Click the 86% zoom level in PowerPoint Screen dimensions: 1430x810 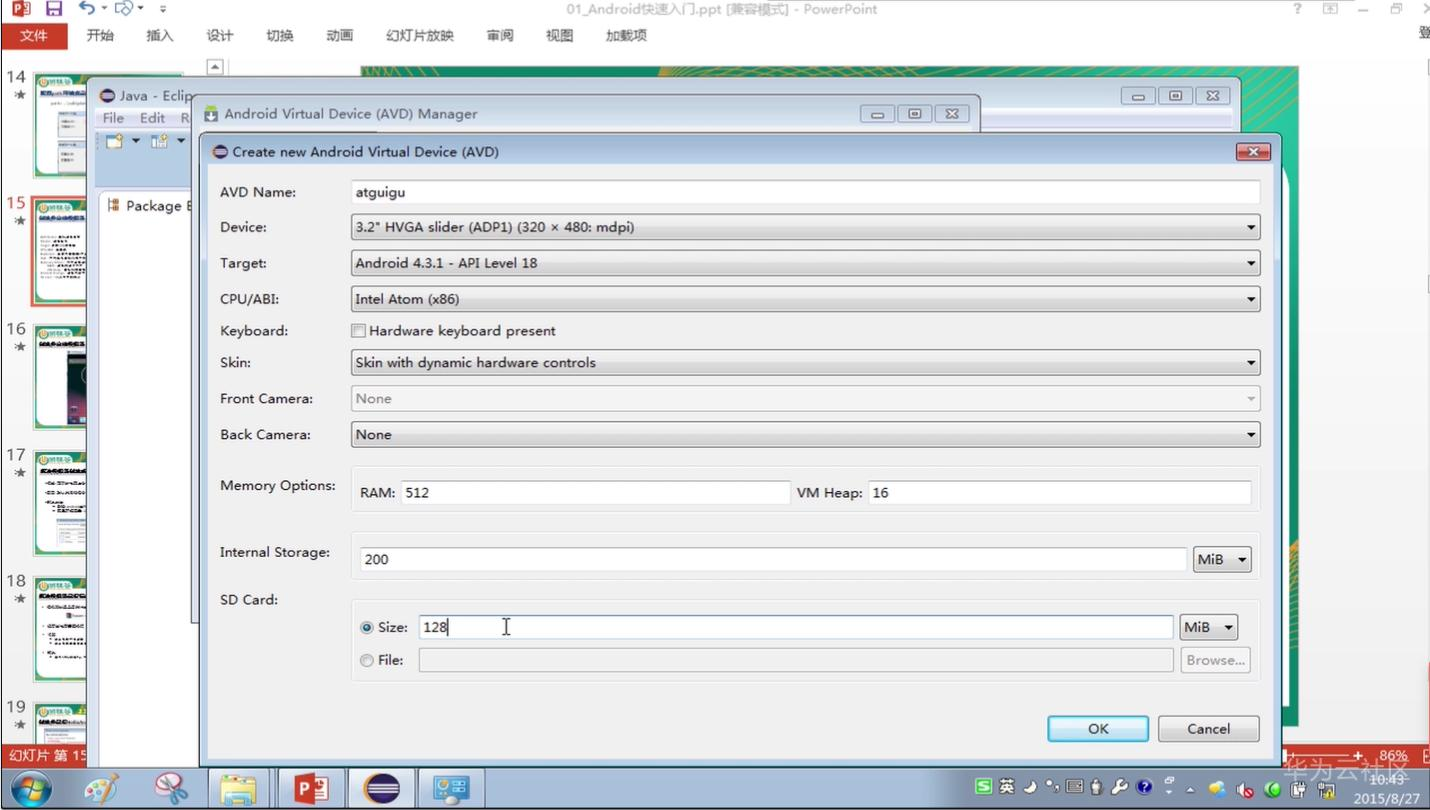[x=1393, y=756]
